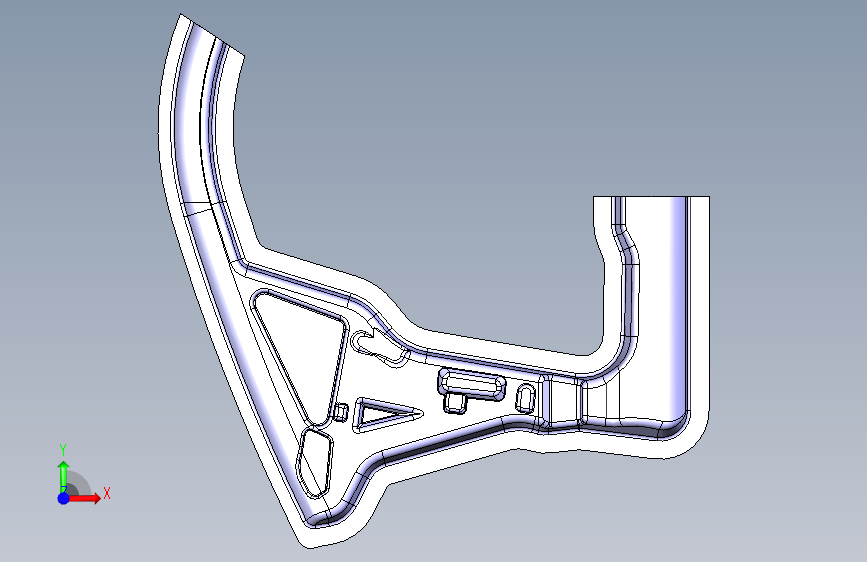Image resolution: width=867 pixels, height=562 pixels.
Task: Click the green Y axis arrow of the triad
Action: 64,477
